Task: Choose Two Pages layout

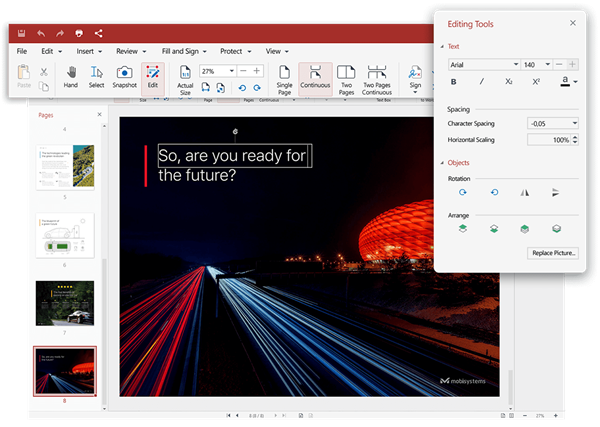Action: (x=345, y=77)
